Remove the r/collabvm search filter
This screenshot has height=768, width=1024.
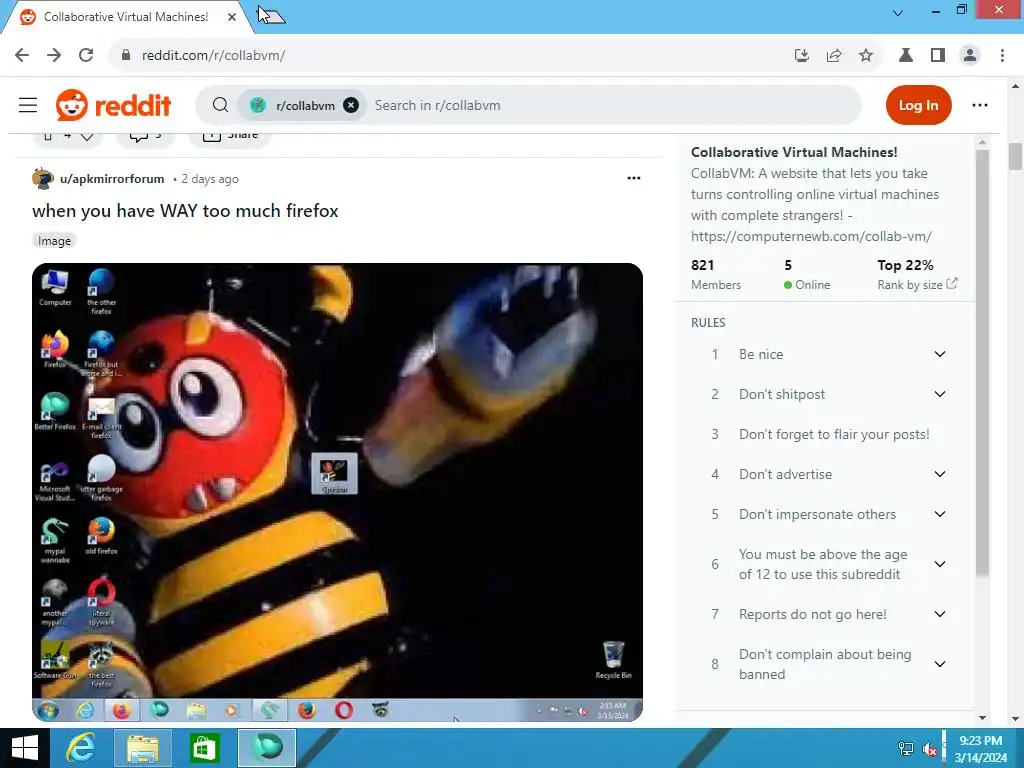351,105
